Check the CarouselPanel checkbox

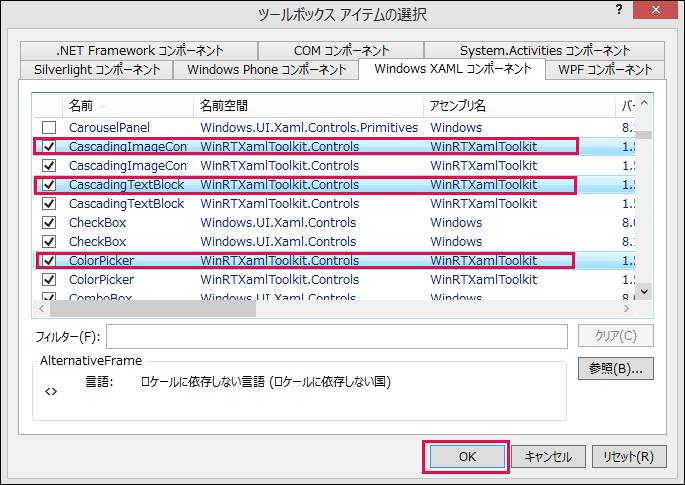[x=49, y=128]
